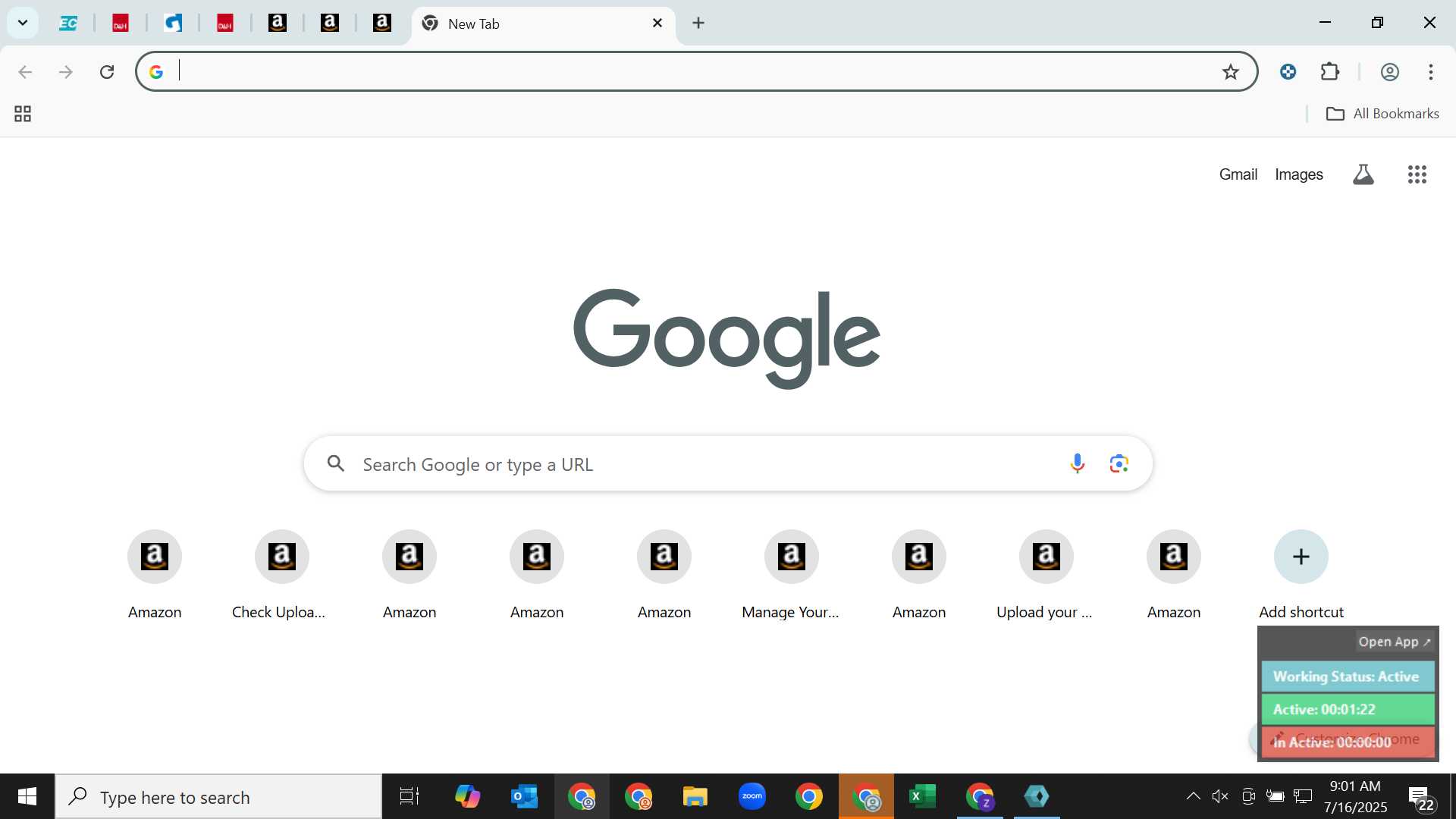The height and width of the screenshot is (819, 1456).
Task: Open Search Labs flask icon
Action: point(1363,174)
